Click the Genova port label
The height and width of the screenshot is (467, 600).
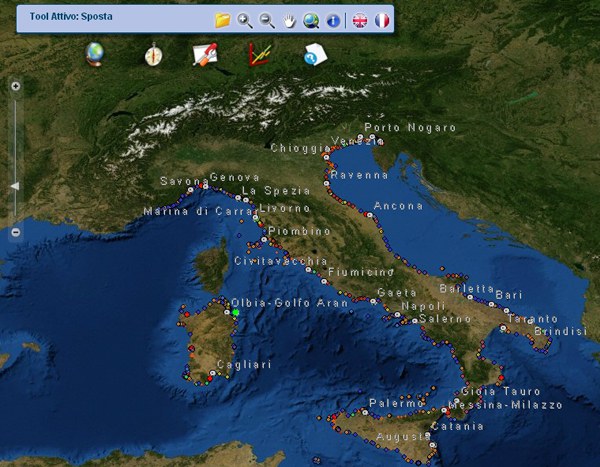(x=235, y=177)
